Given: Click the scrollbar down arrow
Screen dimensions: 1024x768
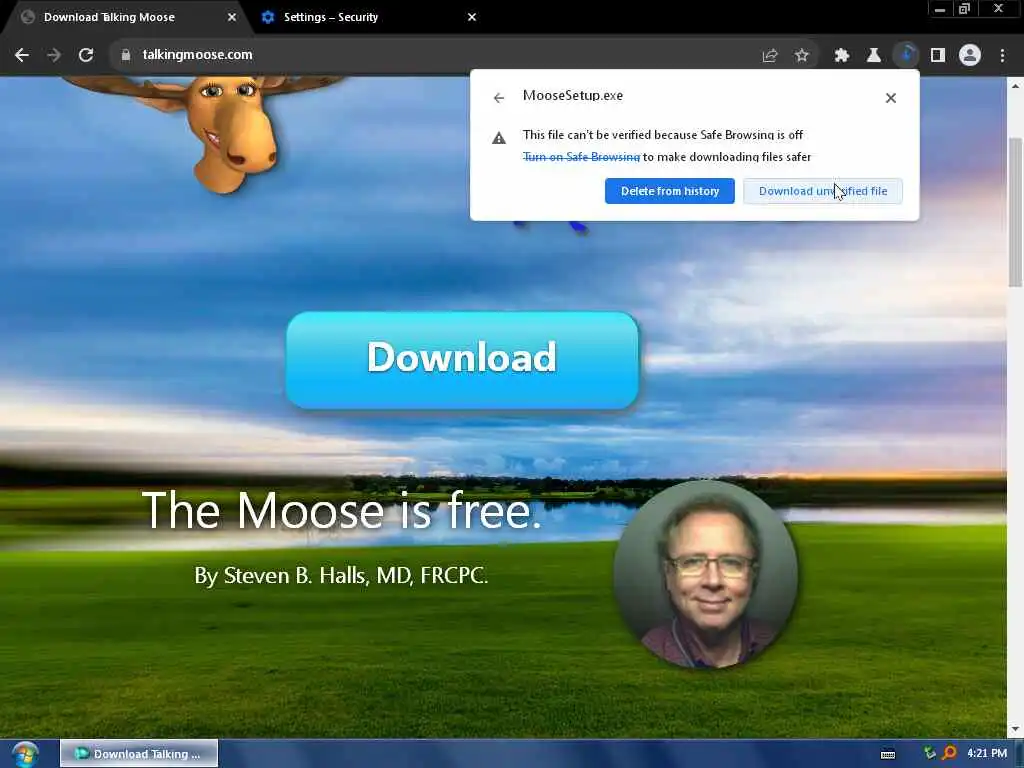Looking at the screenshot, I should [x=1015, y=729].
